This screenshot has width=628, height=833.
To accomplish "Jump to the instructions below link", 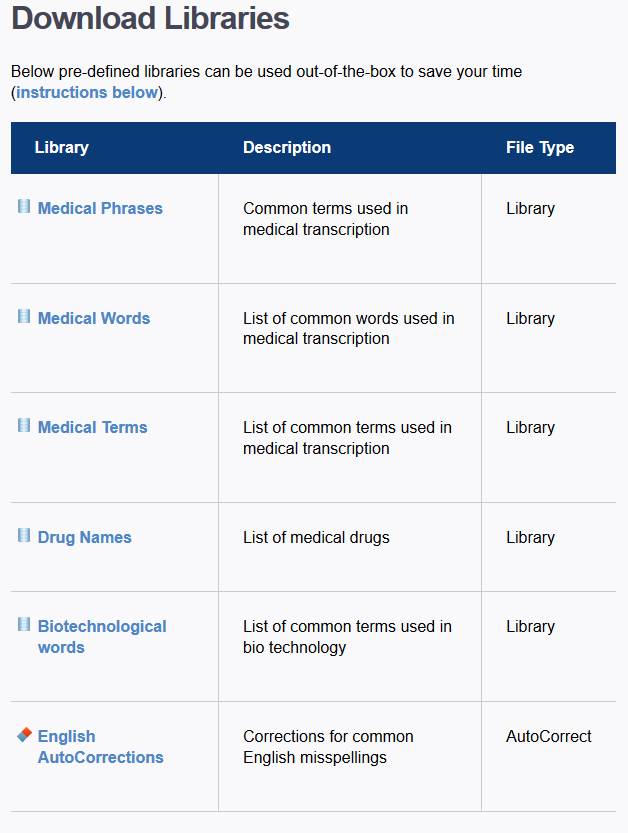I will coord(87,92).
